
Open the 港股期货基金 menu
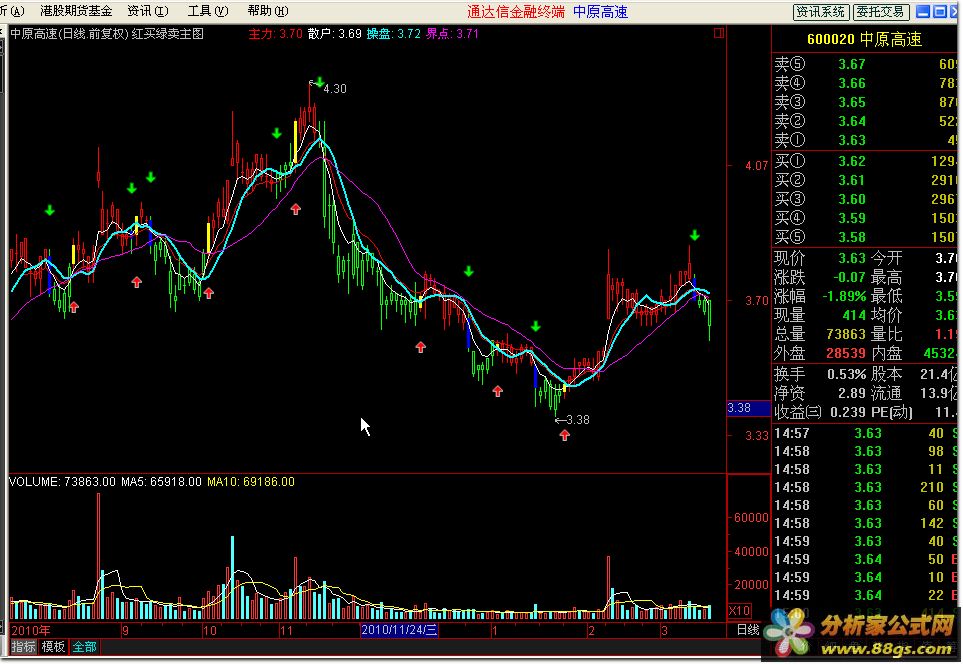pyautogui.click(x=76, y=10)
